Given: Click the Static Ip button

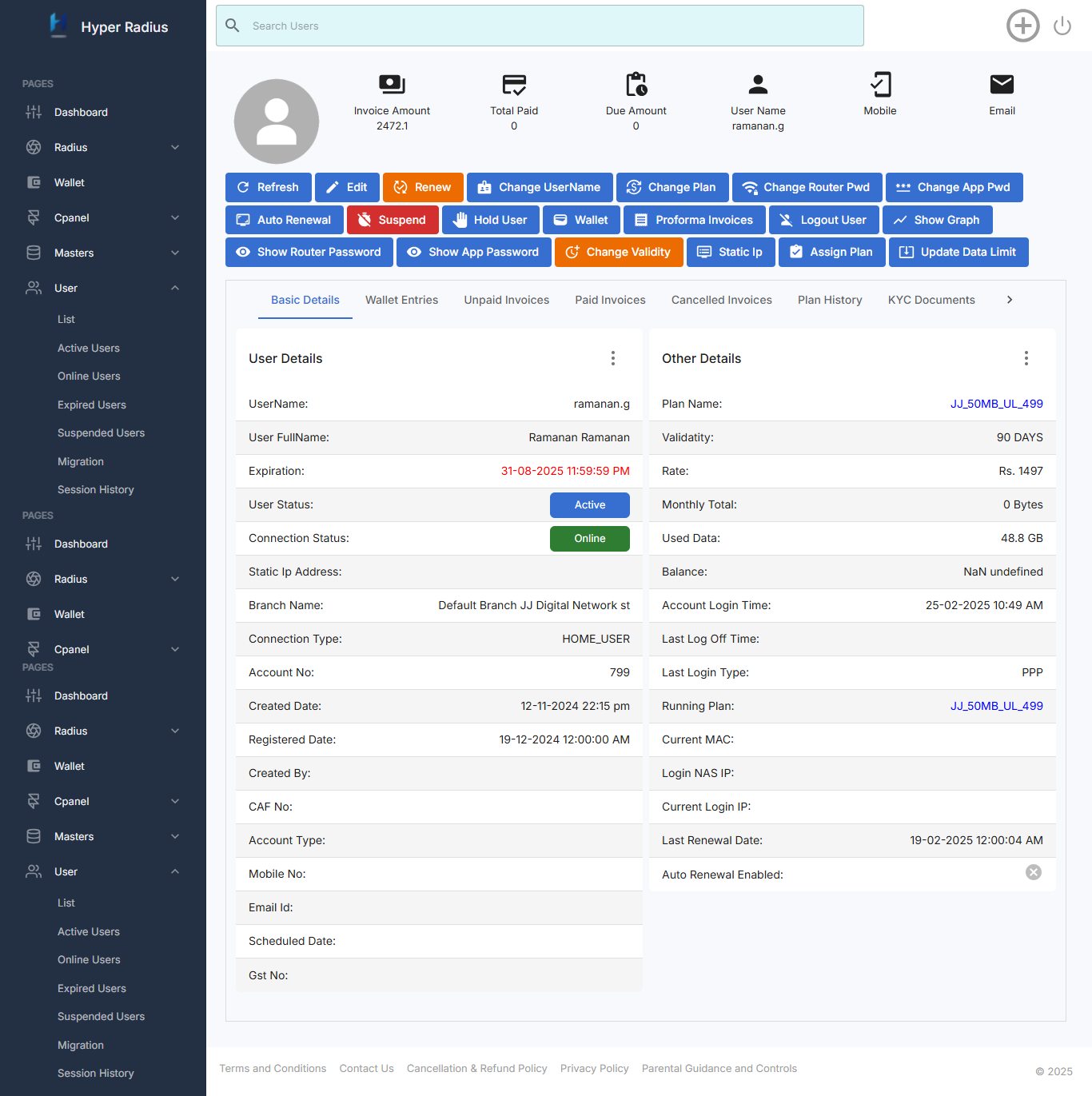Looking at the screenshot, I should (x=731, y=252).
